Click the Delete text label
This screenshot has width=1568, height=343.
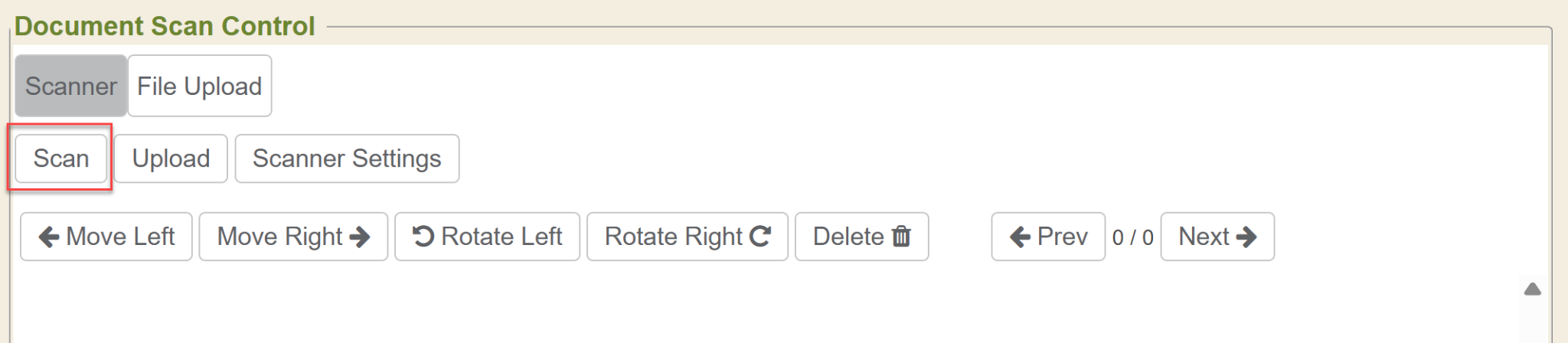click(848, 237)
